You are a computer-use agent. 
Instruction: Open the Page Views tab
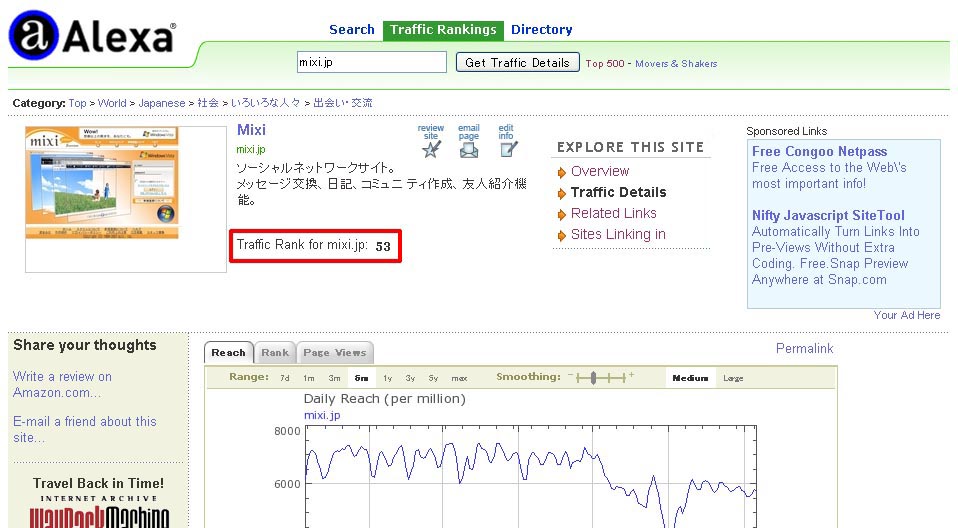[335, 352]
